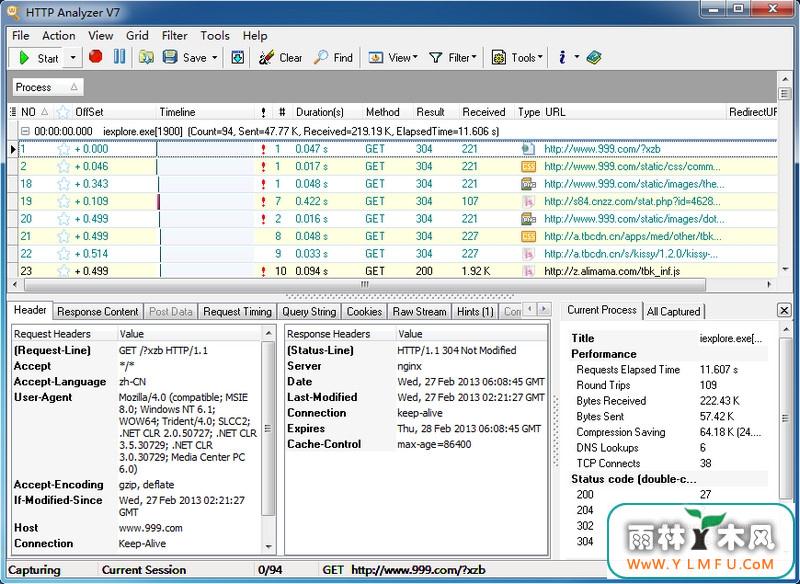Image resolution: width=800 pixels, height=584 pixels.
Task: Click the Process grouping header
Action: 48,87
